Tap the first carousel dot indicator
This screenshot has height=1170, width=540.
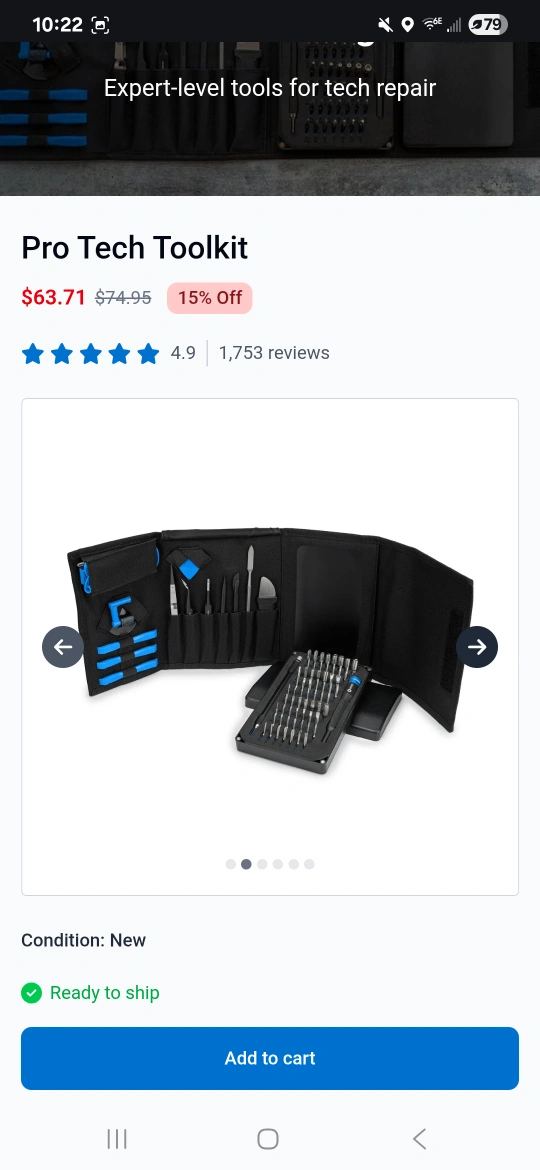pos(230,864)
